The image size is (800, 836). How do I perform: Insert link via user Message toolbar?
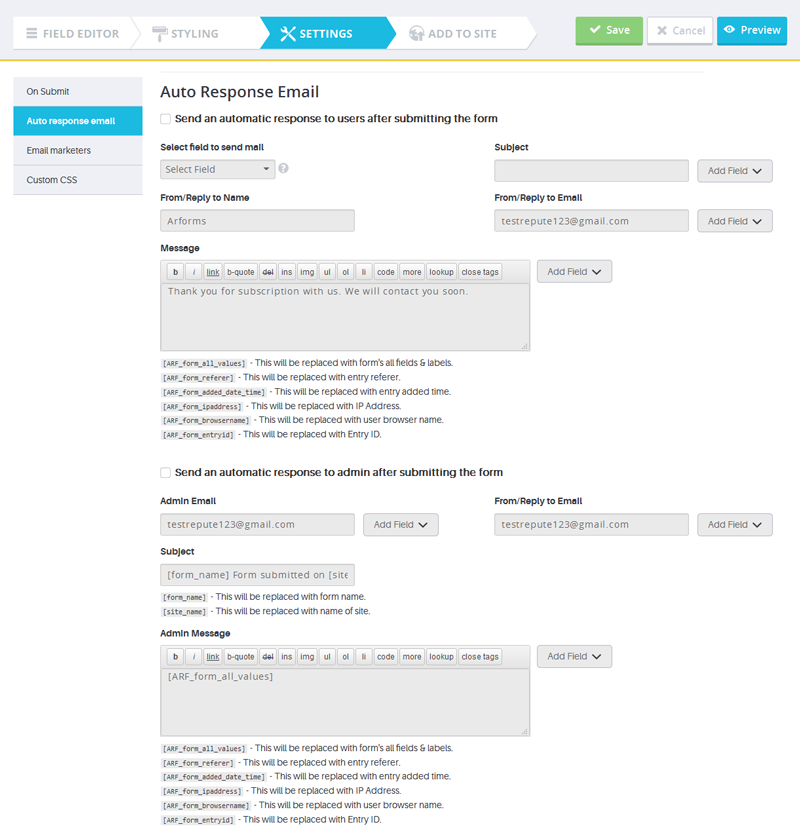tap(213, 272)
